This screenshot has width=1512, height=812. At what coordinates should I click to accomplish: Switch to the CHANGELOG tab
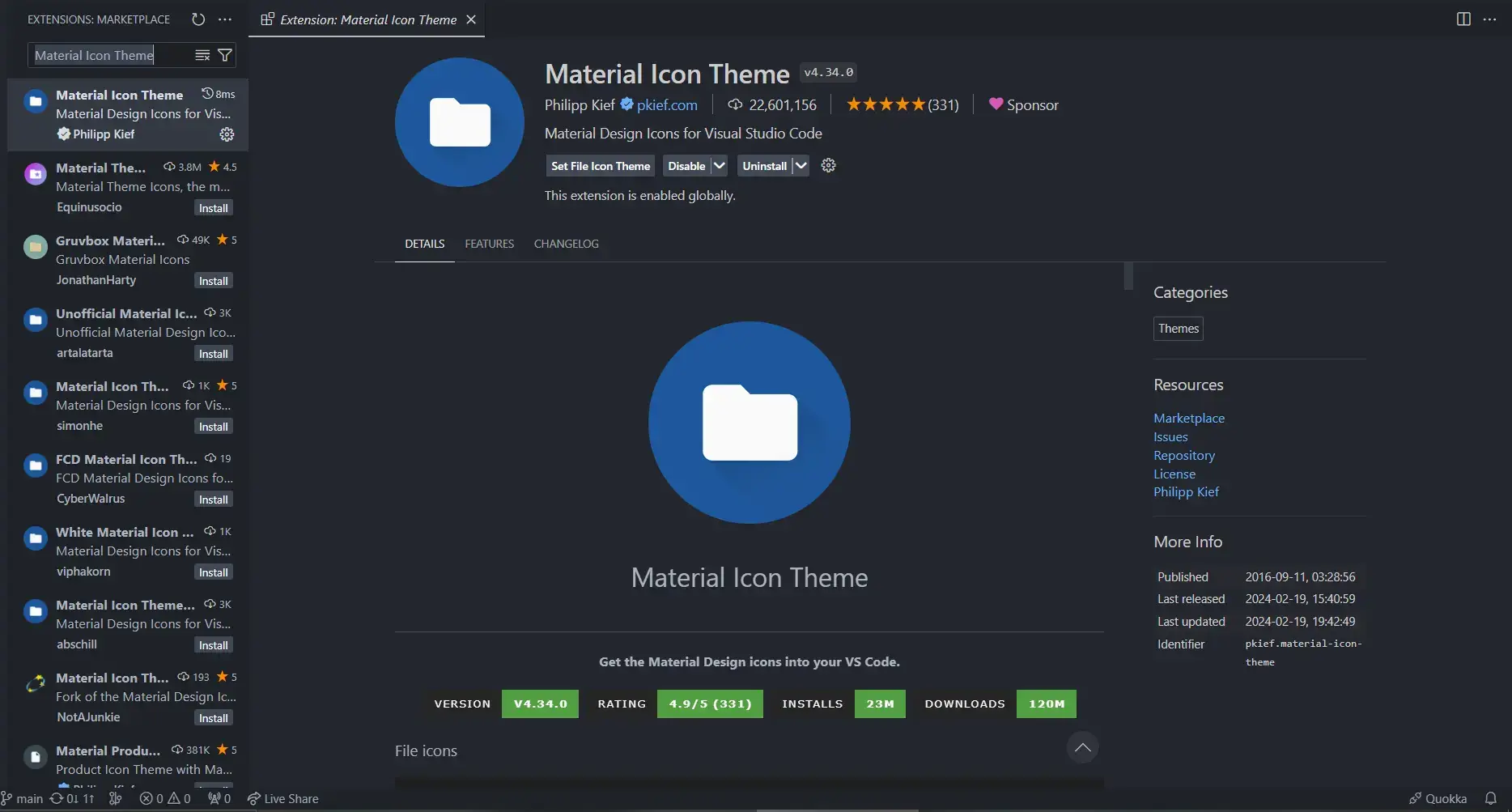(x=567, y=244)
